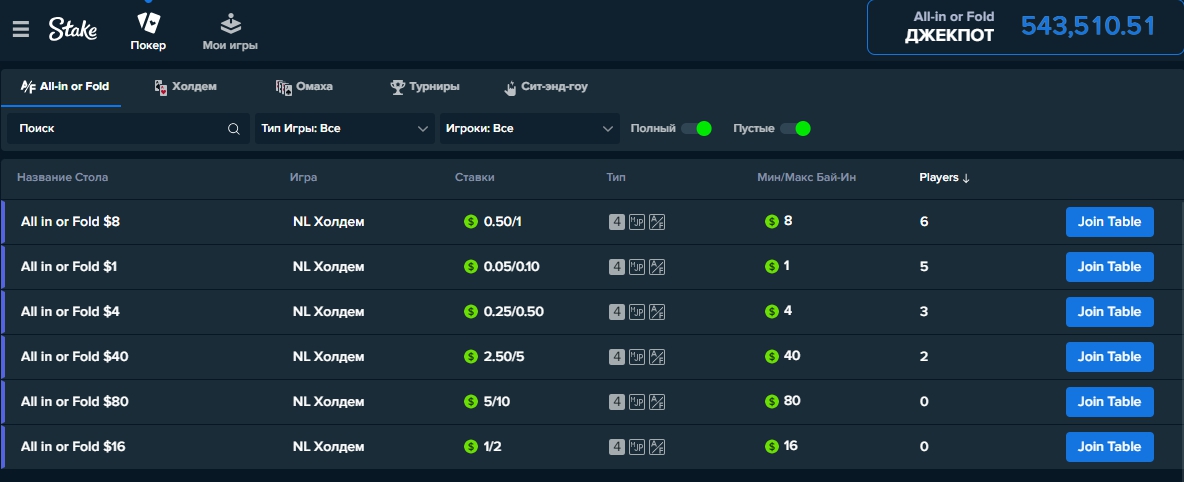Click the search magnifier icon
The image size is (1184, 482).
[x=234, y=129]
